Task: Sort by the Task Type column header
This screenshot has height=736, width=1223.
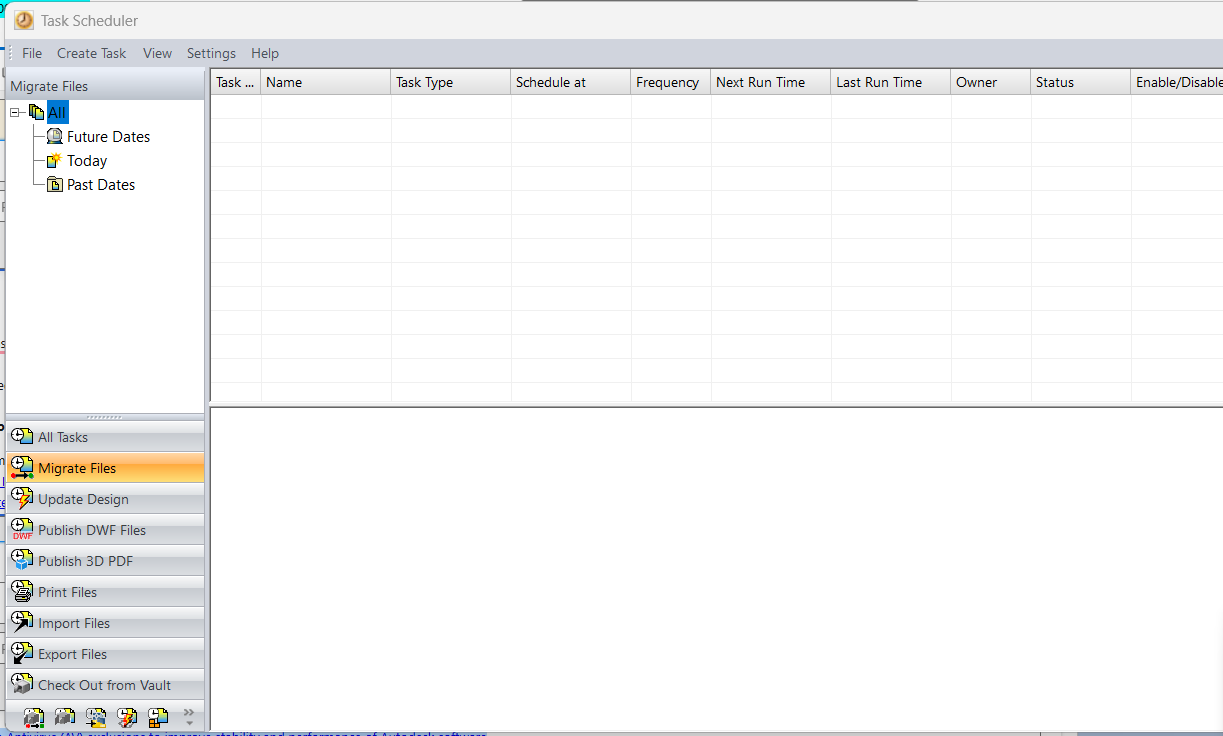Action: point(451,82)
